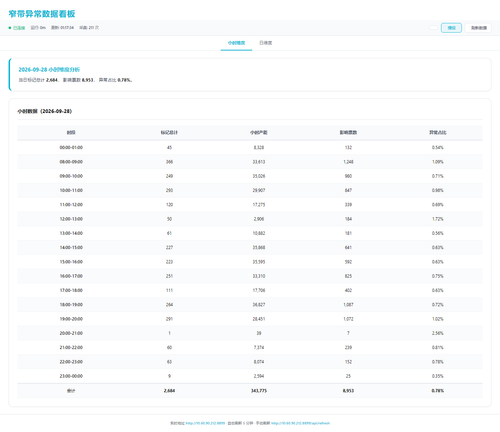Click the 异常占比 column header
Viewport: 500px width, 432px height.
pyautogui.click(x=438, y=133)
